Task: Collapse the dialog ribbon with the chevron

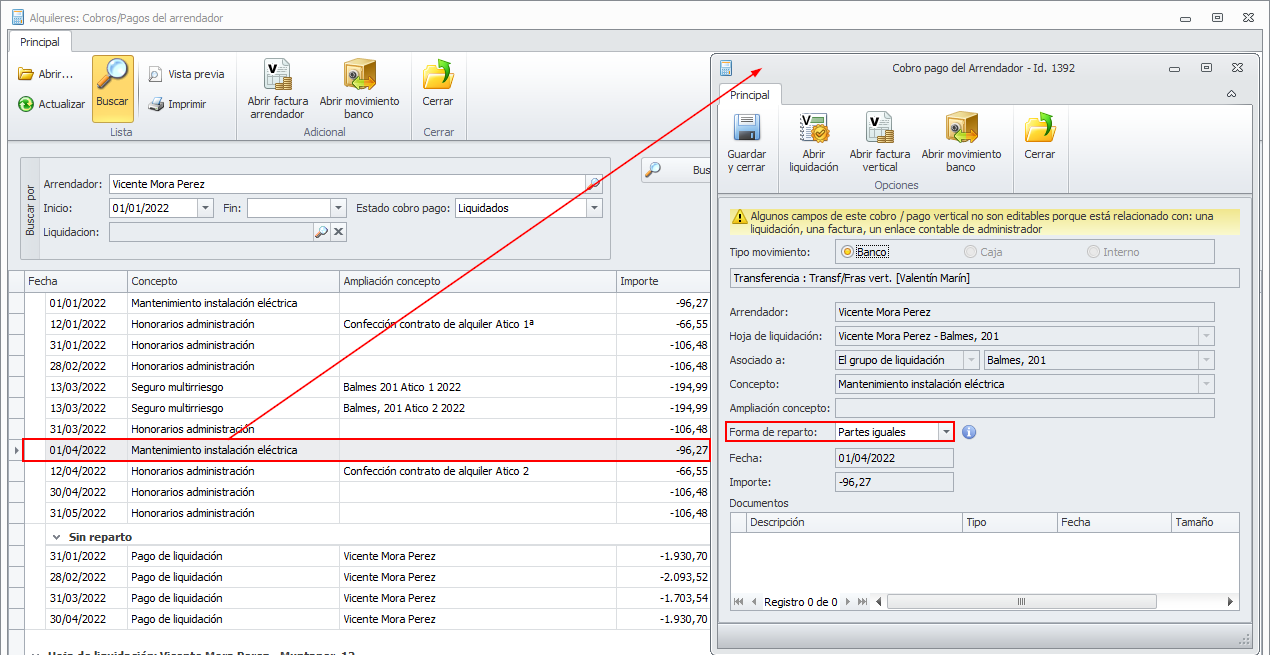Action: pyautogui.click(x=1231, y=94)
